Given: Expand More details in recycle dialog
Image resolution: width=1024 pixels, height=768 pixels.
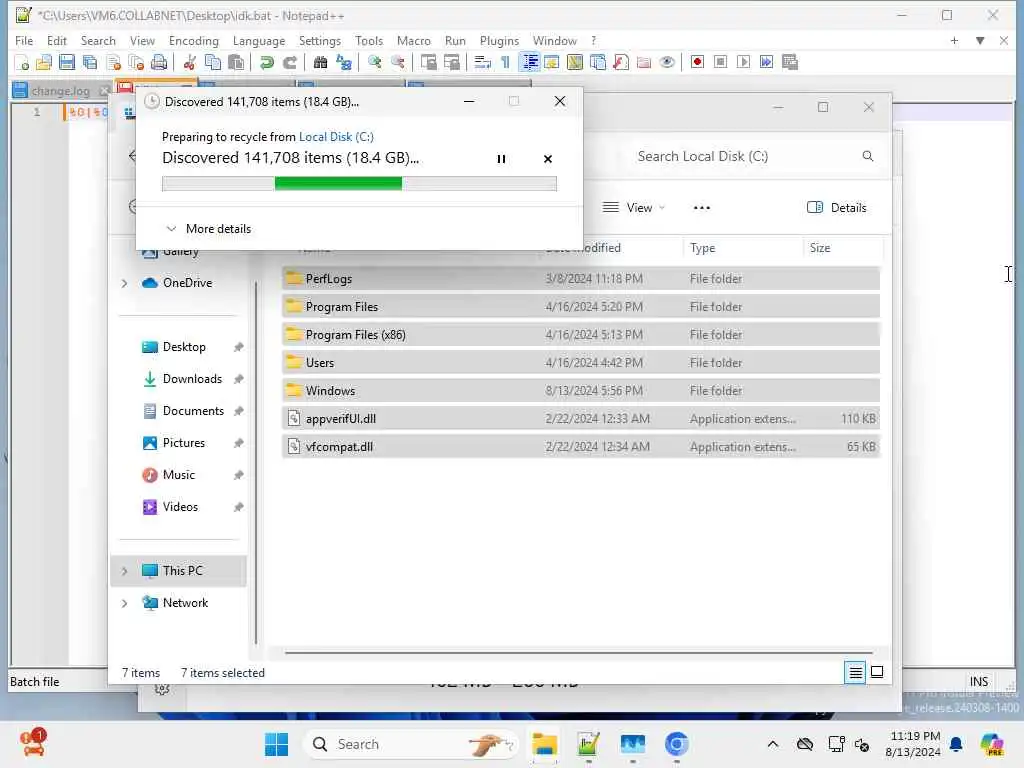Looking at the screenshot, I should pyautogui.click(x=209, y=229).
